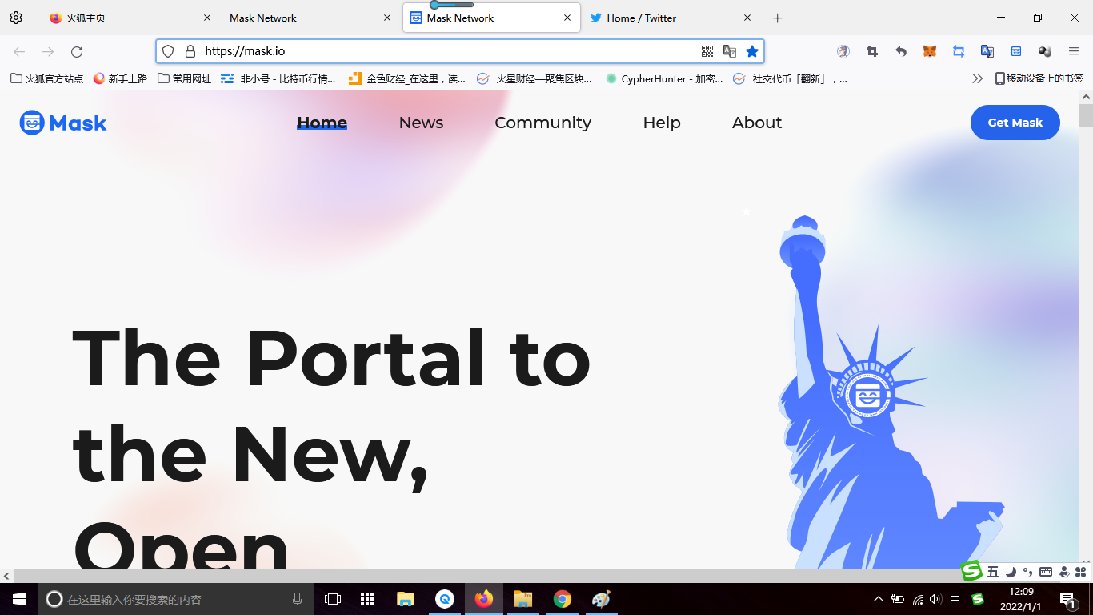Viewport: 1093px width, 615px height.
Task: Open the MetaMask fox extension
Action: 929,51
